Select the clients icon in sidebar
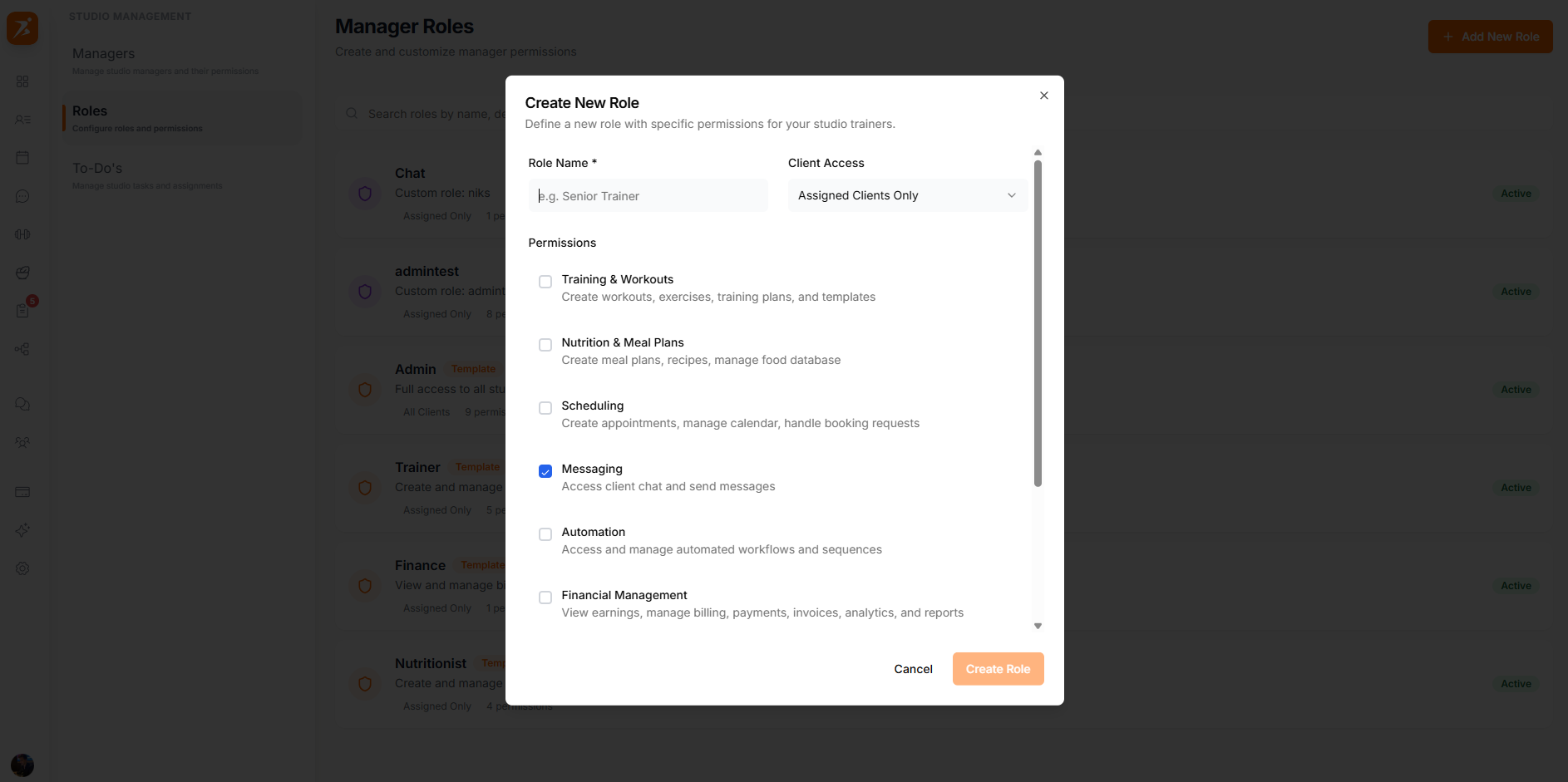Screen dimensions: 1568x782 tap(22, 120)
